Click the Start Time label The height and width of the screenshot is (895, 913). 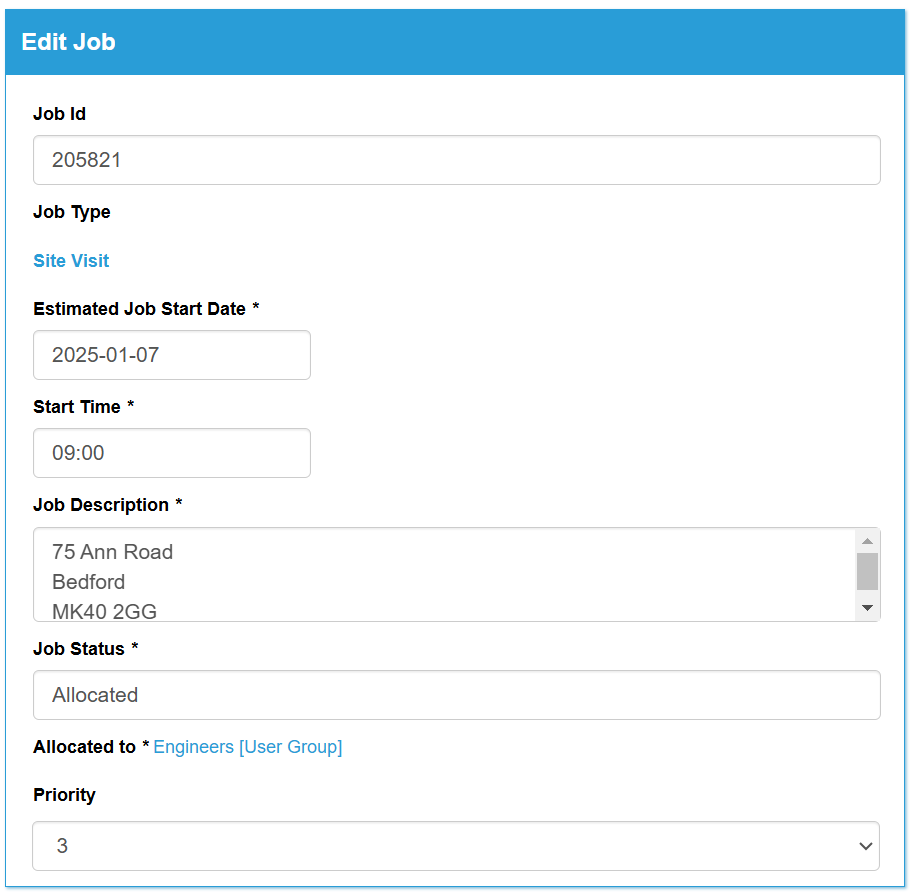pyautogui.click(x=77, y=406)
